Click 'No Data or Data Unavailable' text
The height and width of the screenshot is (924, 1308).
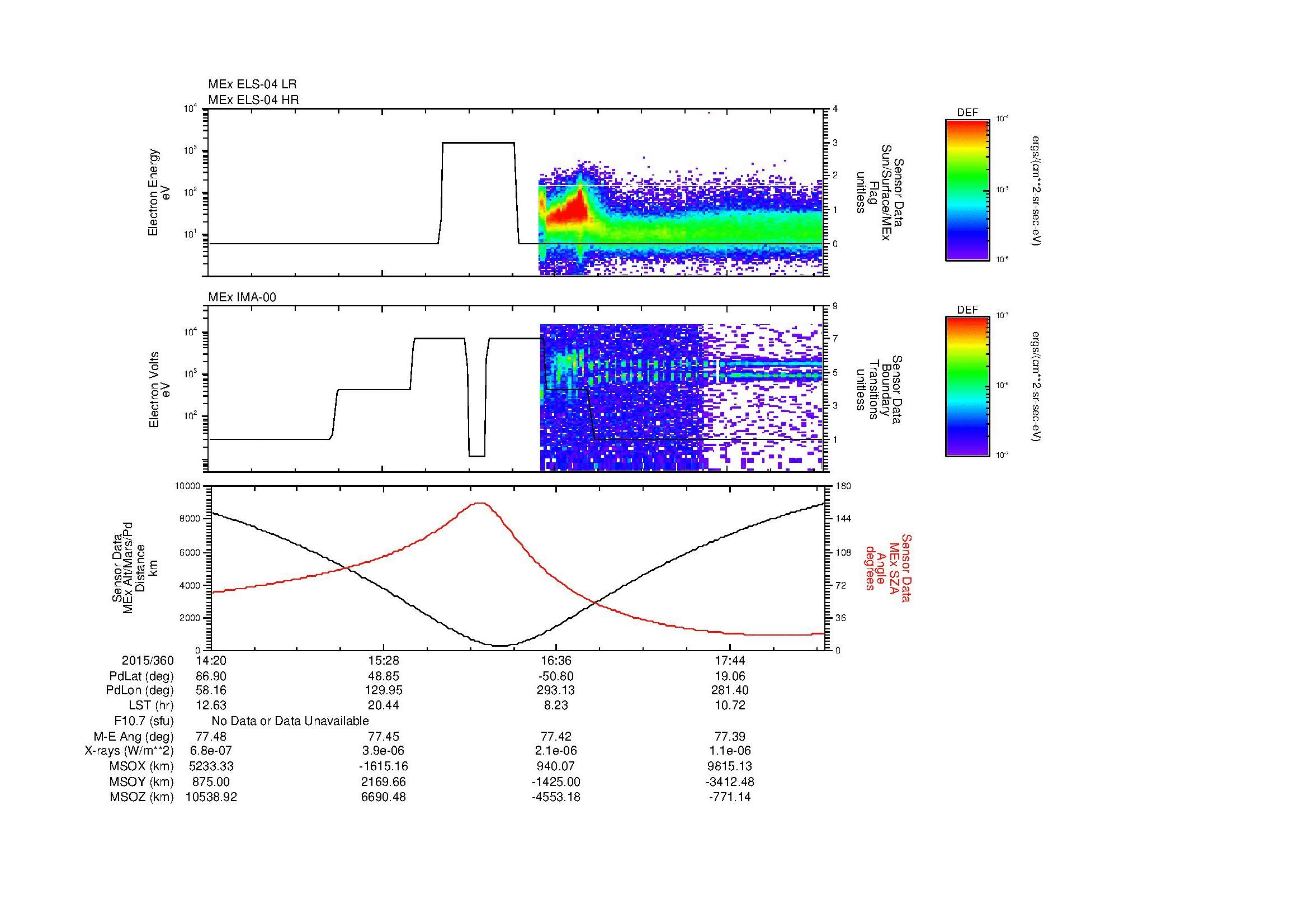coord(290,721)
